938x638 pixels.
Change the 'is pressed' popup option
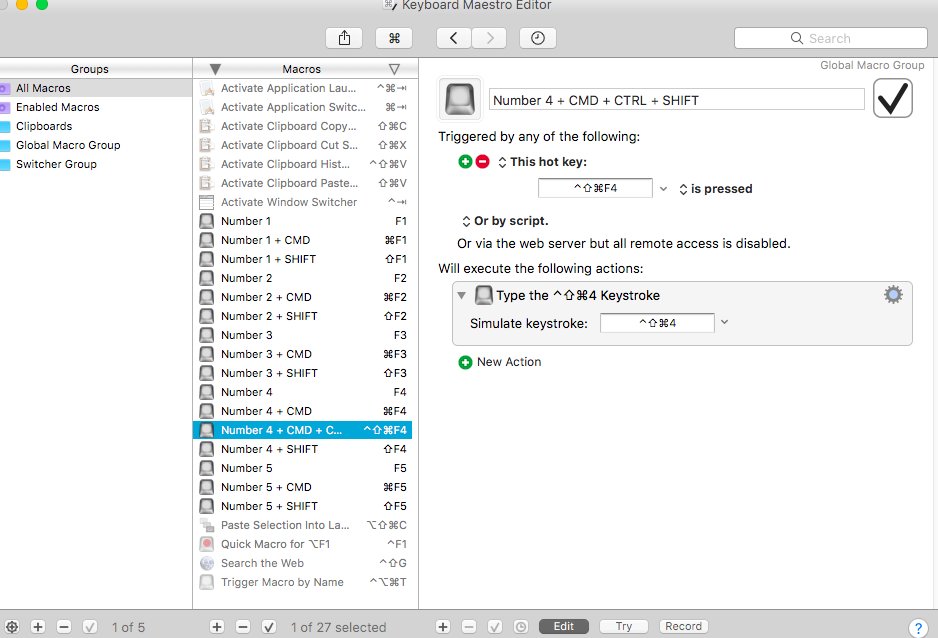(x=715, y=189)
